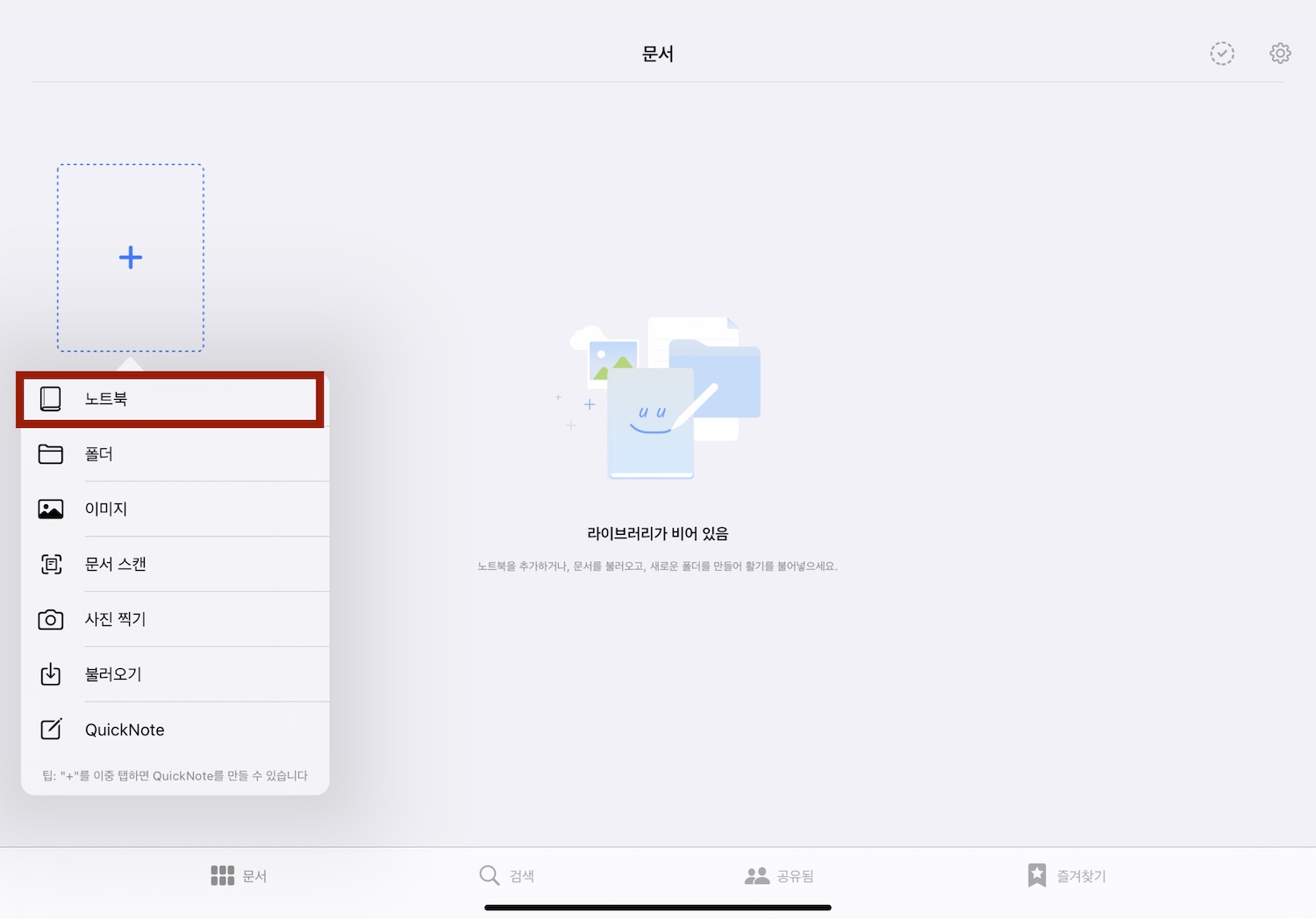Open 이미지 via the image icon
The height and width of the screenshot is (919, 1316).
point(51,509)
